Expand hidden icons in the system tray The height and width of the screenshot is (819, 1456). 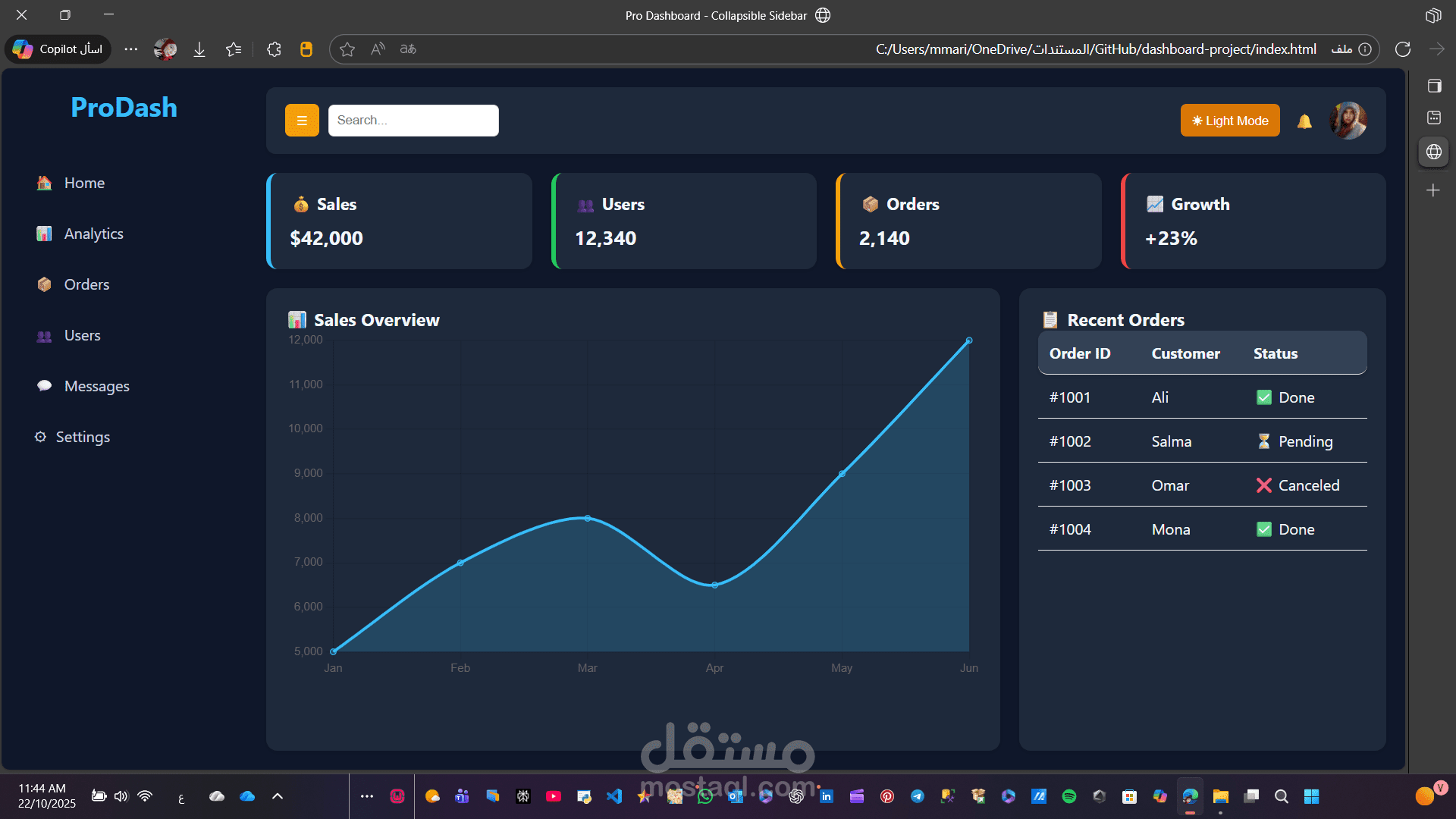click(276, 796)
